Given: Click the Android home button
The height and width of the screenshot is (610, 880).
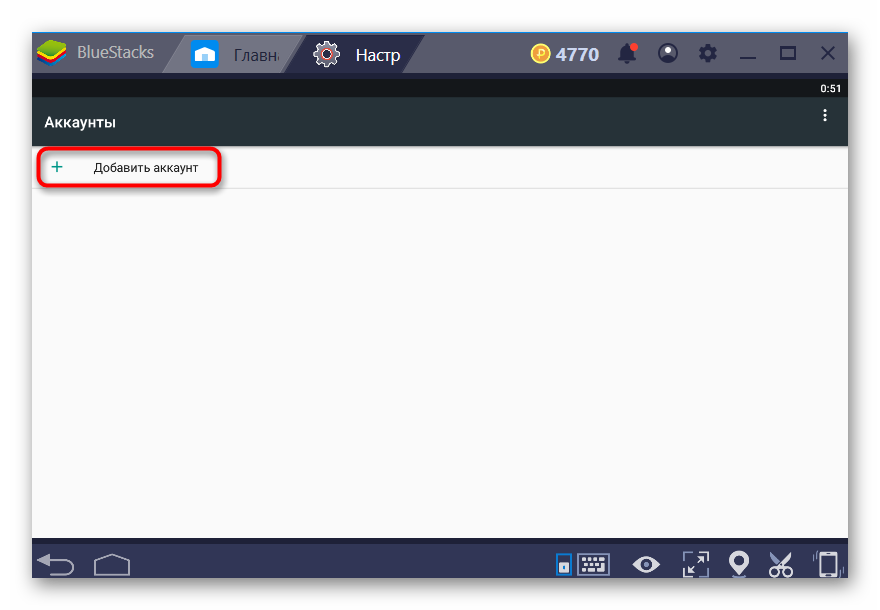Looking at the screenshot, I should 112,565.
